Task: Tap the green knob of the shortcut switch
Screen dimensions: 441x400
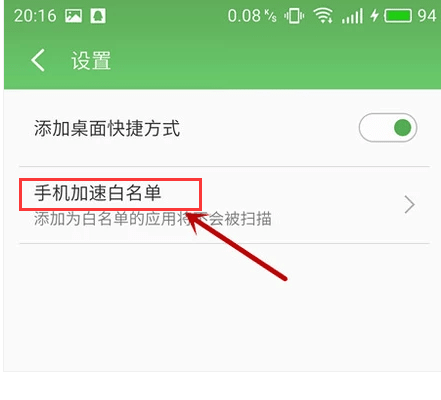Action: click(x=402, y=128)
